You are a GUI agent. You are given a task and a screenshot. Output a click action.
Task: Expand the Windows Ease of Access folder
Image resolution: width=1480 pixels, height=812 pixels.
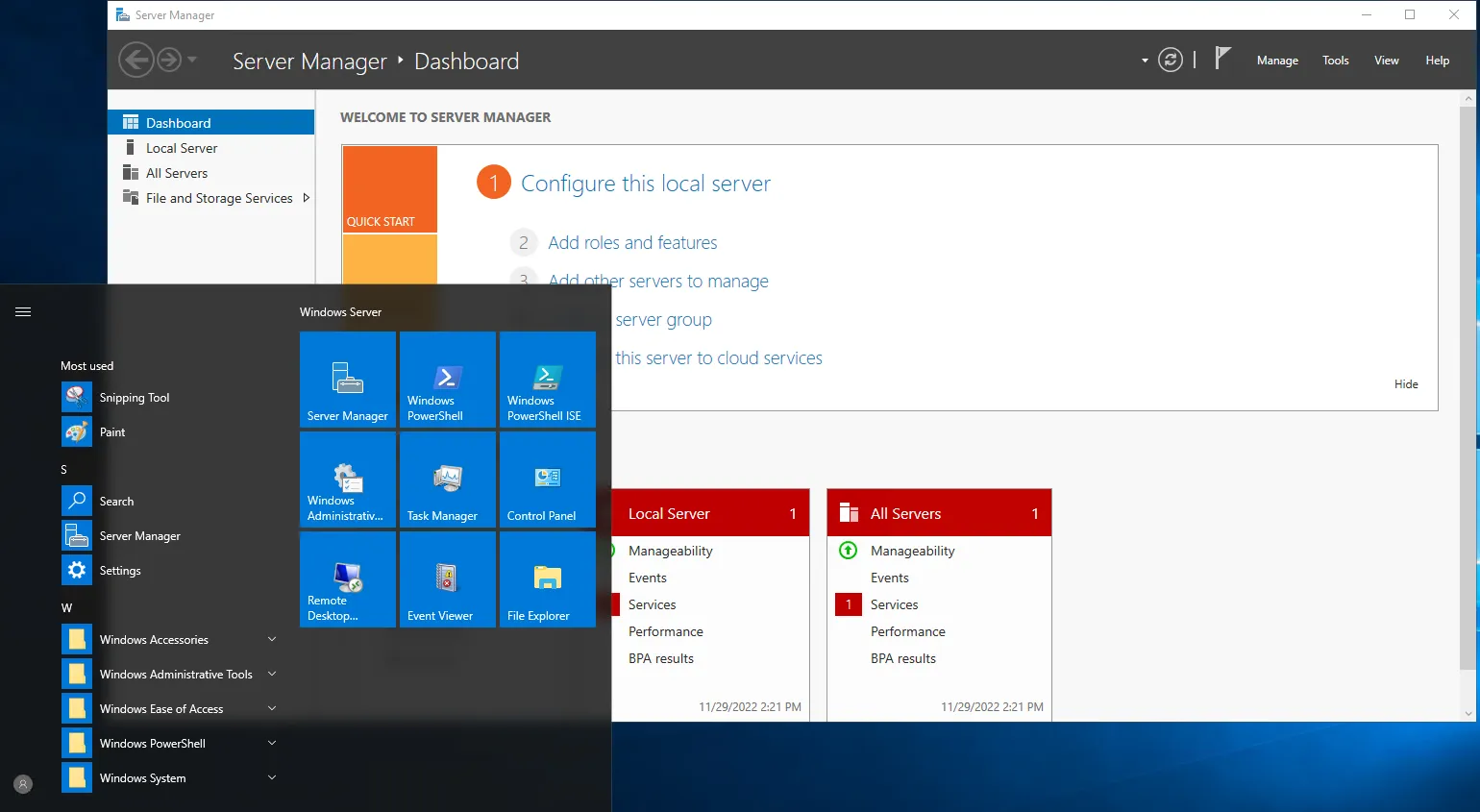272,708
